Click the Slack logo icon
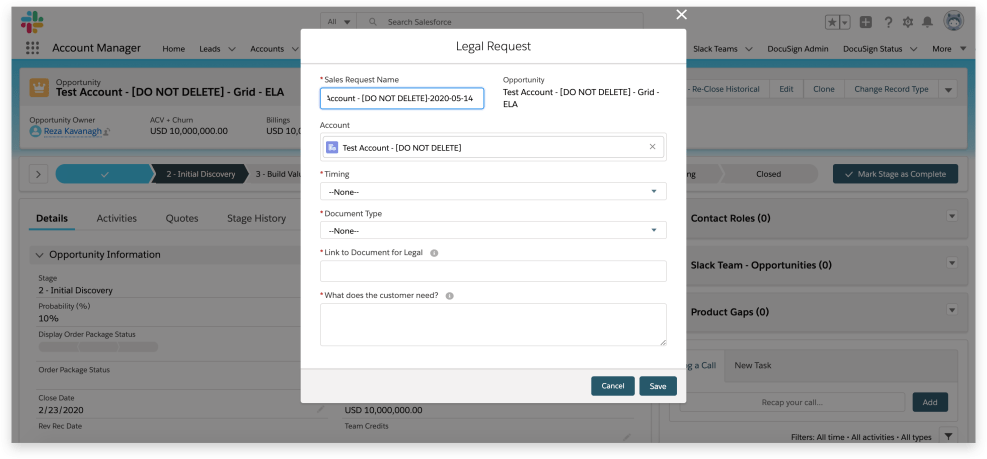Screen dimensions: 987x459 pos(32,22)
